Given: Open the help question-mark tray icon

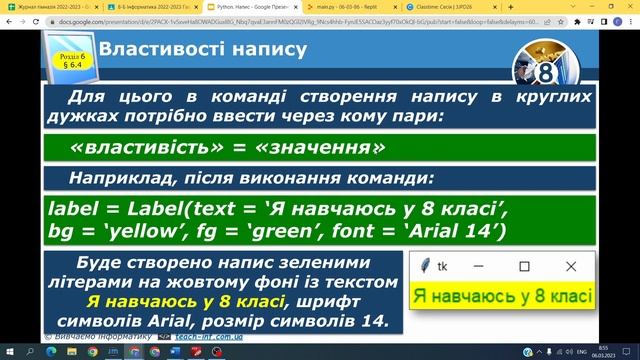Looking at the screenshot, I should click(527, 352).
